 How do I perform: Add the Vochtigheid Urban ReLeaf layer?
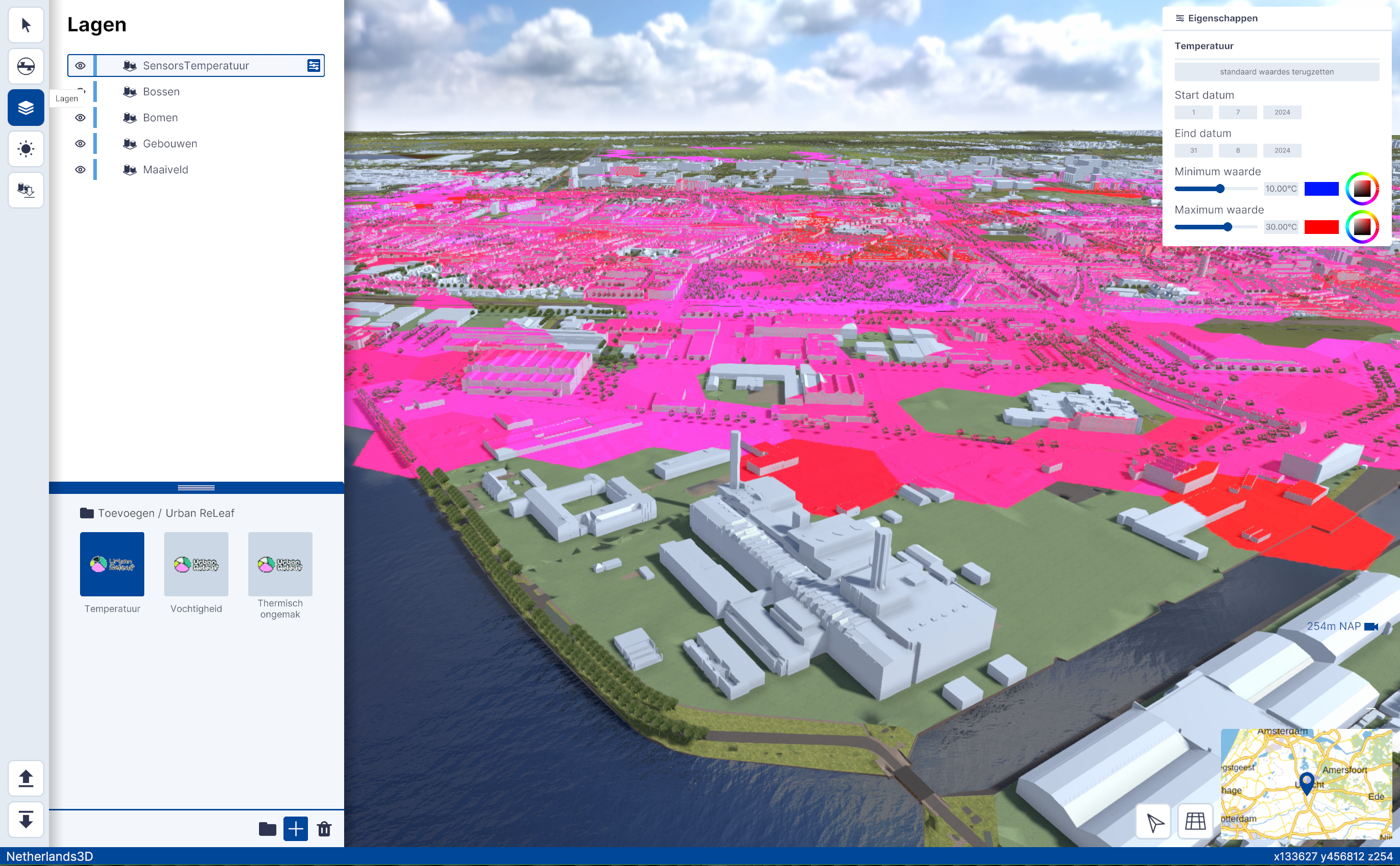point(196,564)
